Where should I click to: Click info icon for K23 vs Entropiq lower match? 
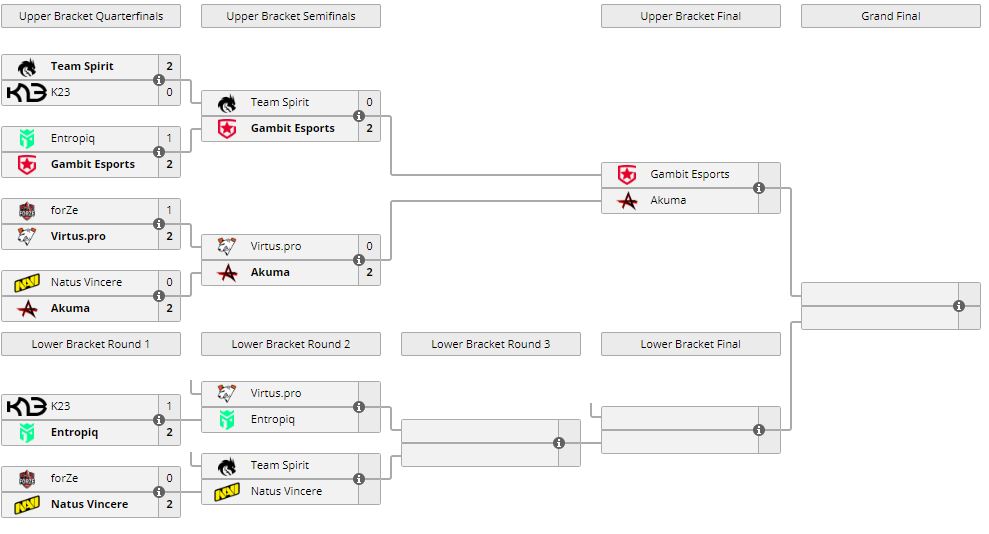tap(159, 420)
